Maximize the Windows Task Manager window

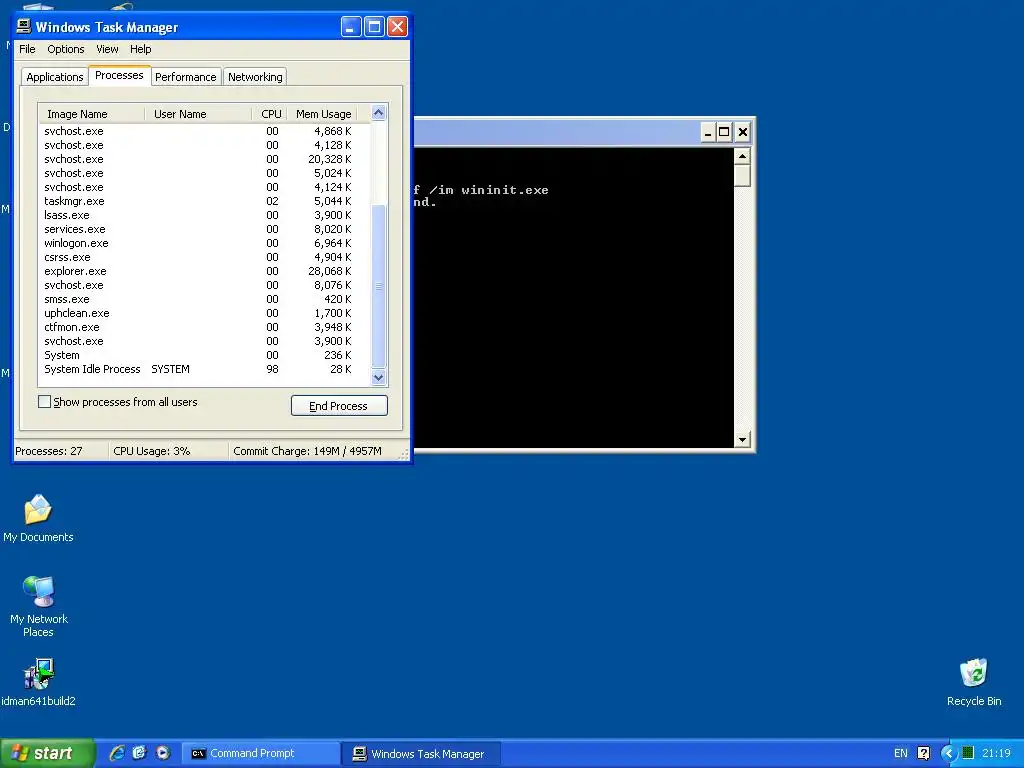[374, 27]
